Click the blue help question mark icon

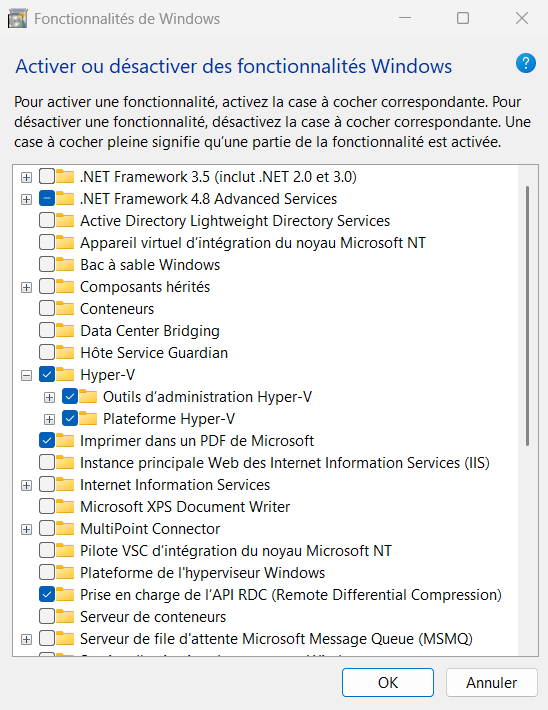point(525,63)
